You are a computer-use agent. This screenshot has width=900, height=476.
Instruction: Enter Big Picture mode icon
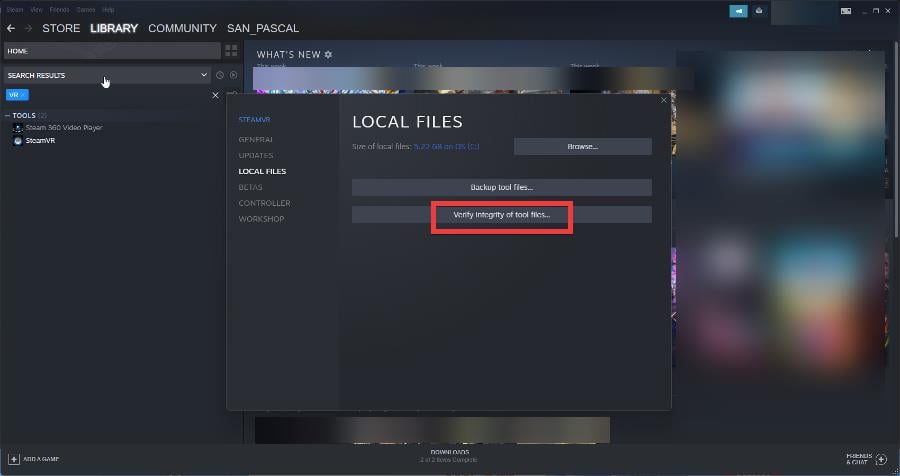(x=845, y=10)
